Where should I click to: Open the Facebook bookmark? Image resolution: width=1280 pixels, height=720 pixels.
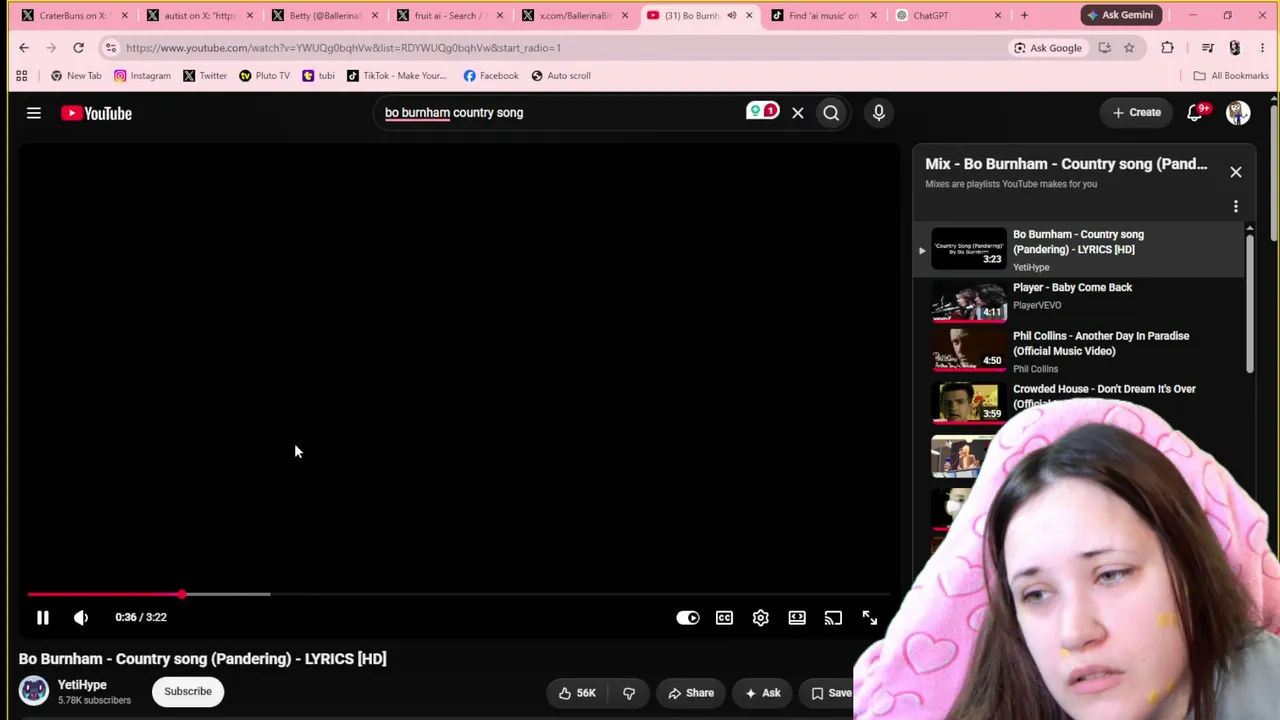pyautogui.click(x=491, y=76)
